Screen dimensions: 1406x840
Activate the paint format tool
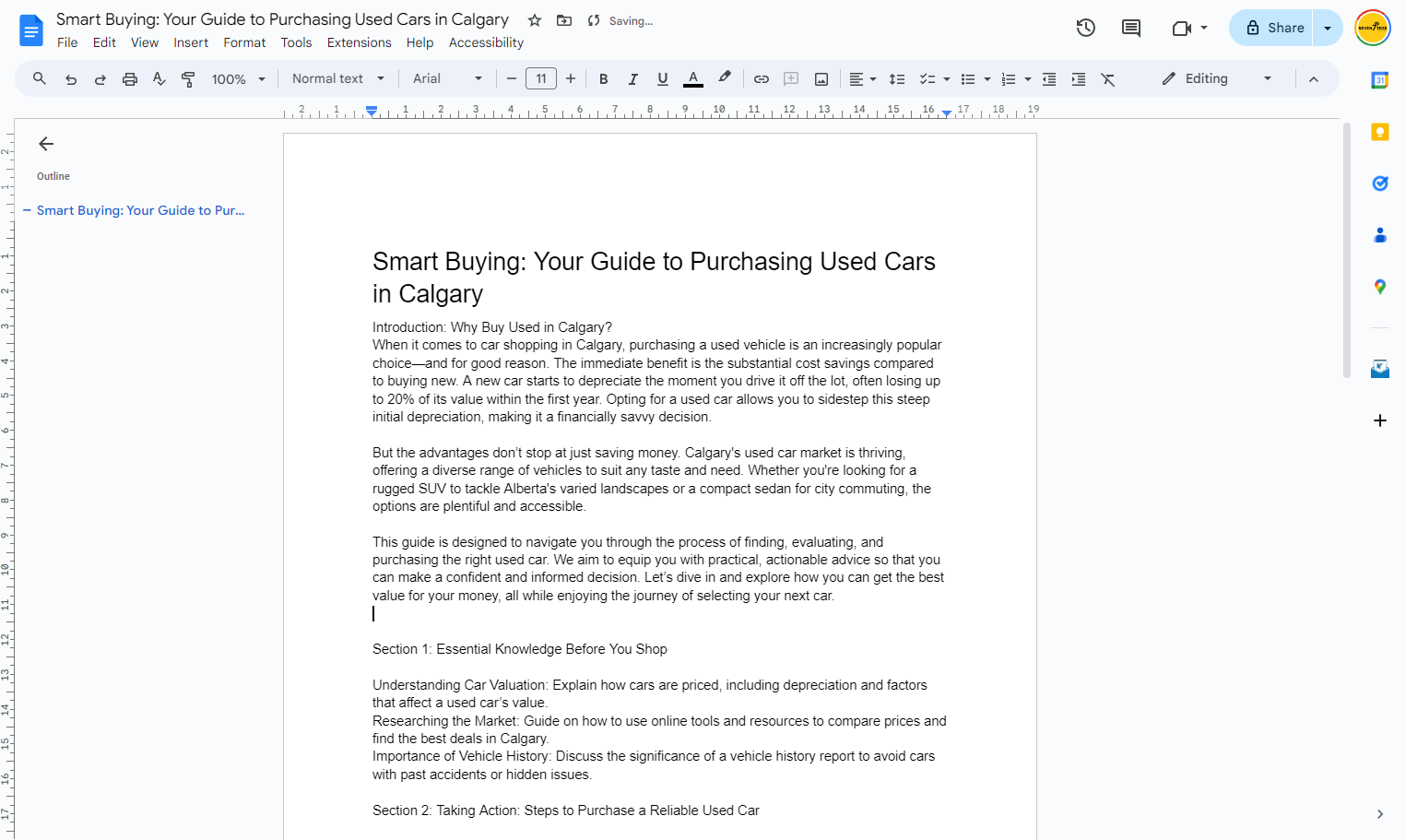click(x=188, y=79)
